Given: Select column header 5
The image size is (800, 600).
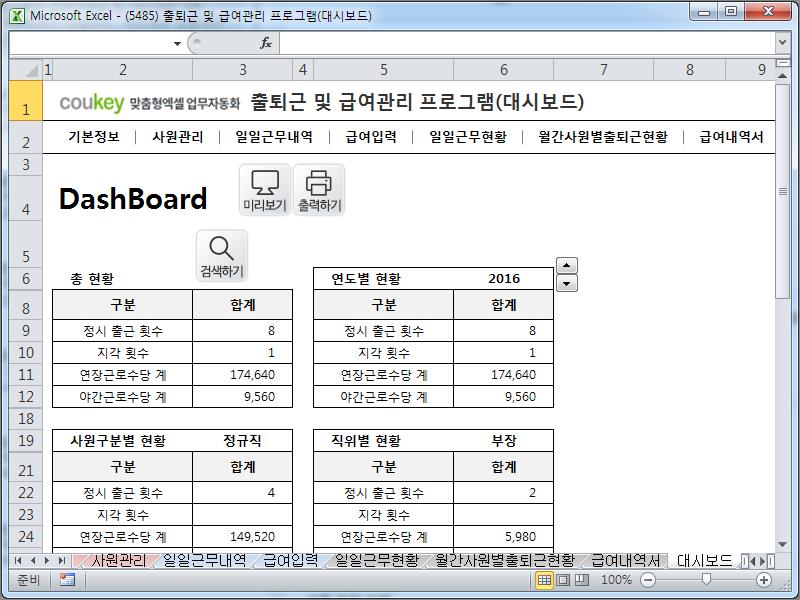Looking at the screenshot, I should [383, 70].
